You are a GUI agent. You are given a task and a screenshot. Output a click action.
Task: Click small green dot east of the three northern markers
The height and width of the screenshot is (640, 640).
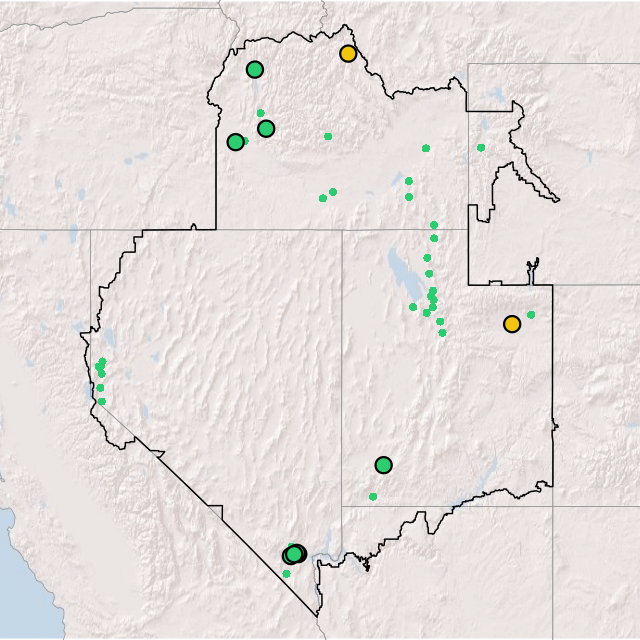(x=328, y=136)
